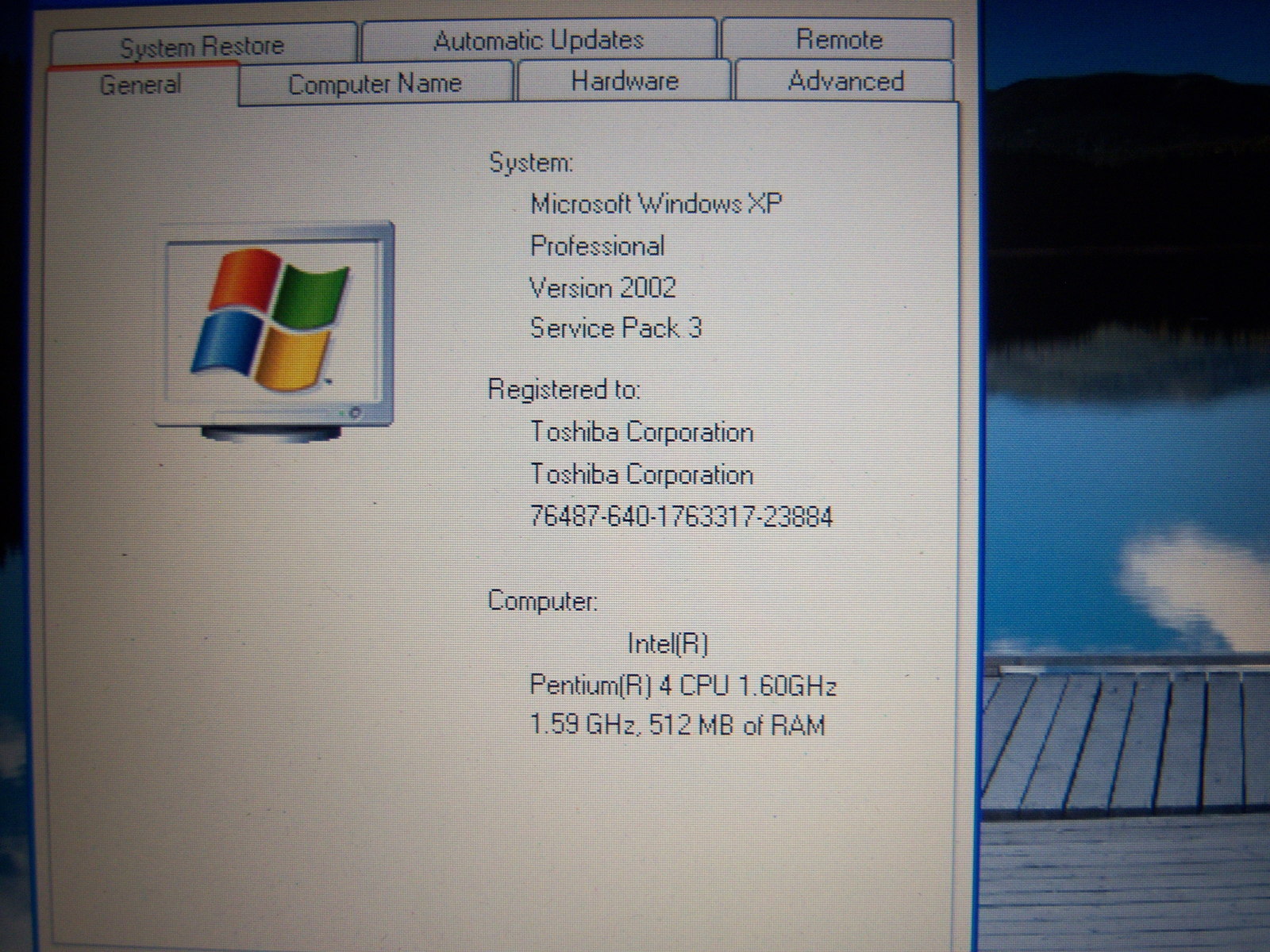1270x952 pixels.
Task: Click the 'Computer:' heading label
Action: coord(542,601)
